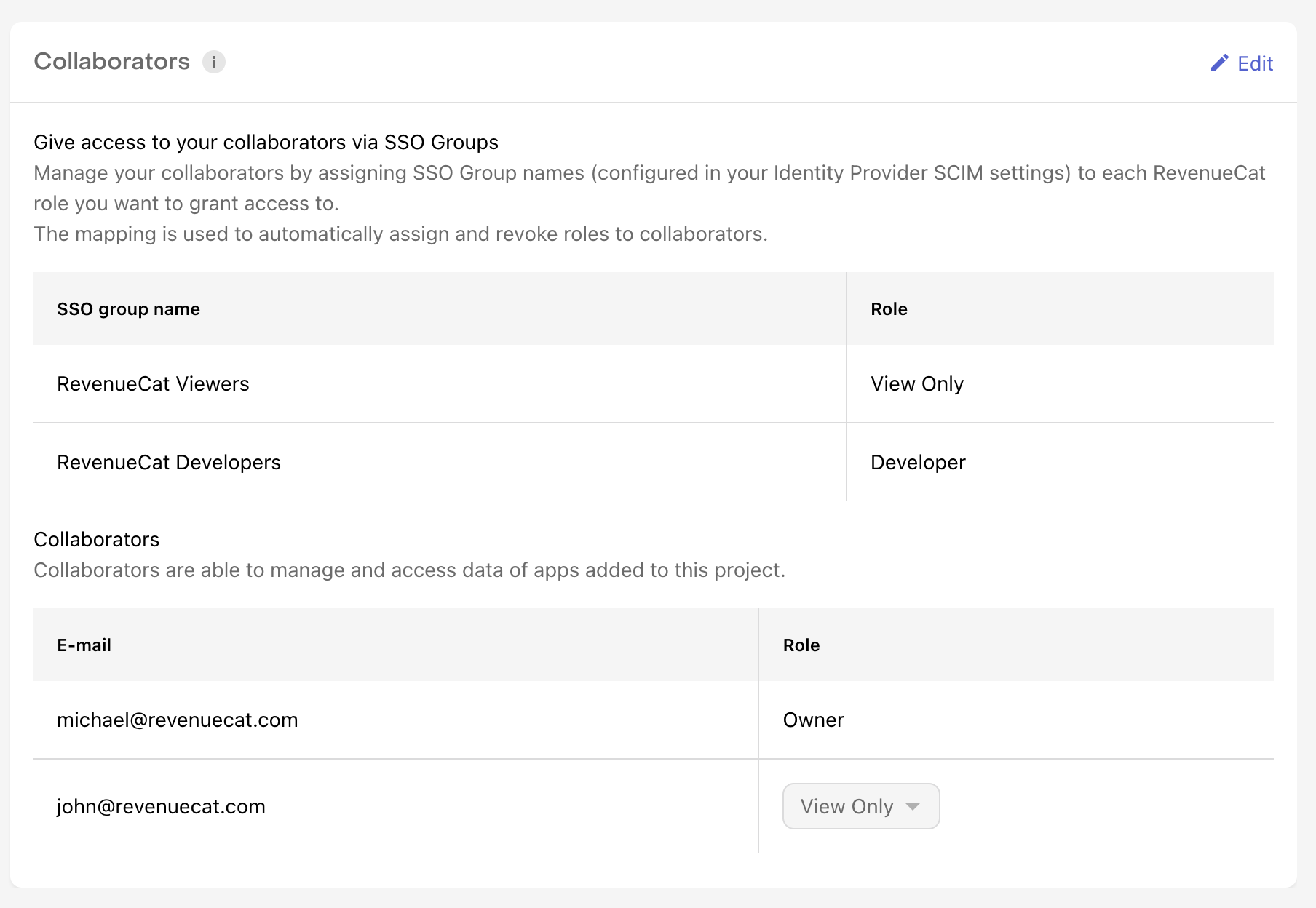The image size is (1316, 908).
Task: Click the 'Collaborators are able to manage' description
Action: click(x=409, y=570)
